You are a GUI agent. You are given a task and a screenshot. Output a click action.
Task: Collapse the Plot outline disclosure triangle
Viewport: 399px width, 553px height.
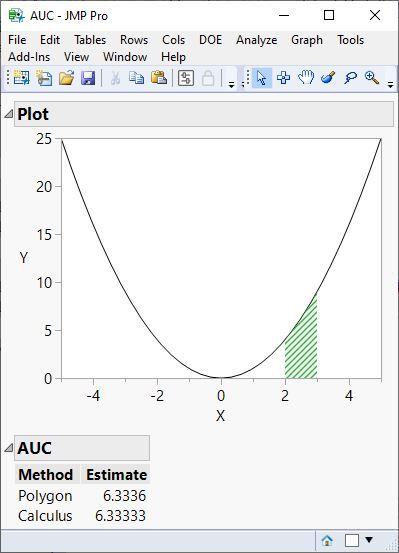pyautogui.click(x=8, y=113)
